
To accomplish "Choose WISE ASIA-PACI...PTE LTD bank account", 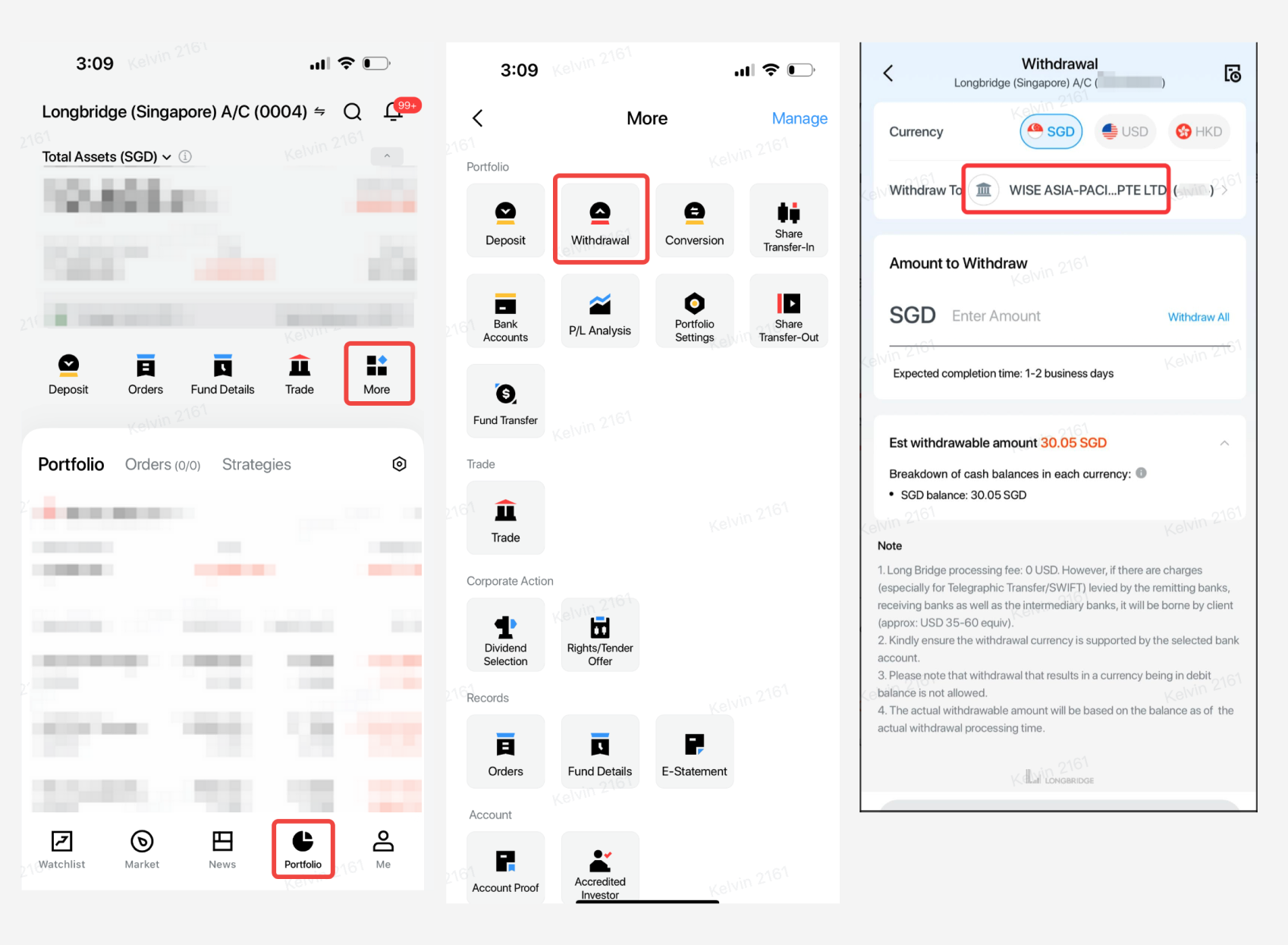I will click(x=1066, y=190).
